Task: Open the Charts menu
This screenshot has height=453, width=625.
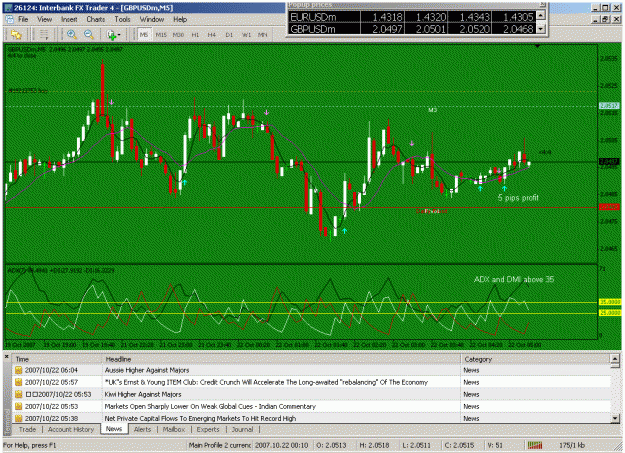Action: pyautogui.click(x=96, y=19)
